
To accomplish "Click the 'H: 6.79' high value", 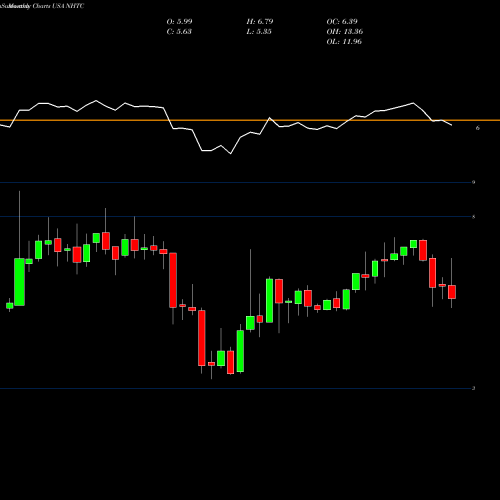I will [260, 22].
